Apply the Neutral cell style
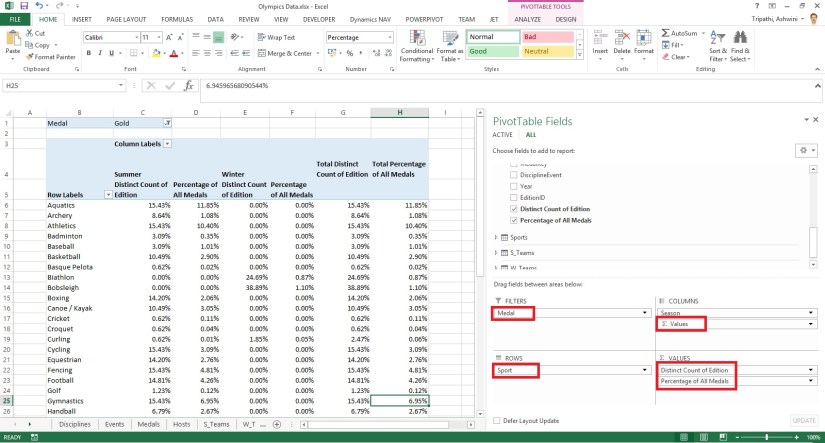Viewport: 825px width, 443px height. click(547, 52)
